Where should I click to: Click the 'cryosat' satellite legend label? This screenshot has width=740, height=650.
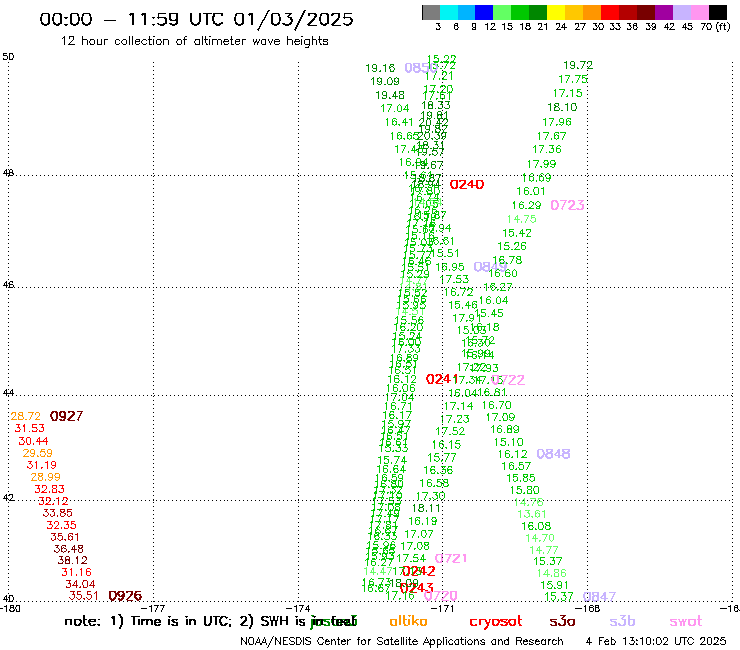pyautogui.click(x=496, y=621)
